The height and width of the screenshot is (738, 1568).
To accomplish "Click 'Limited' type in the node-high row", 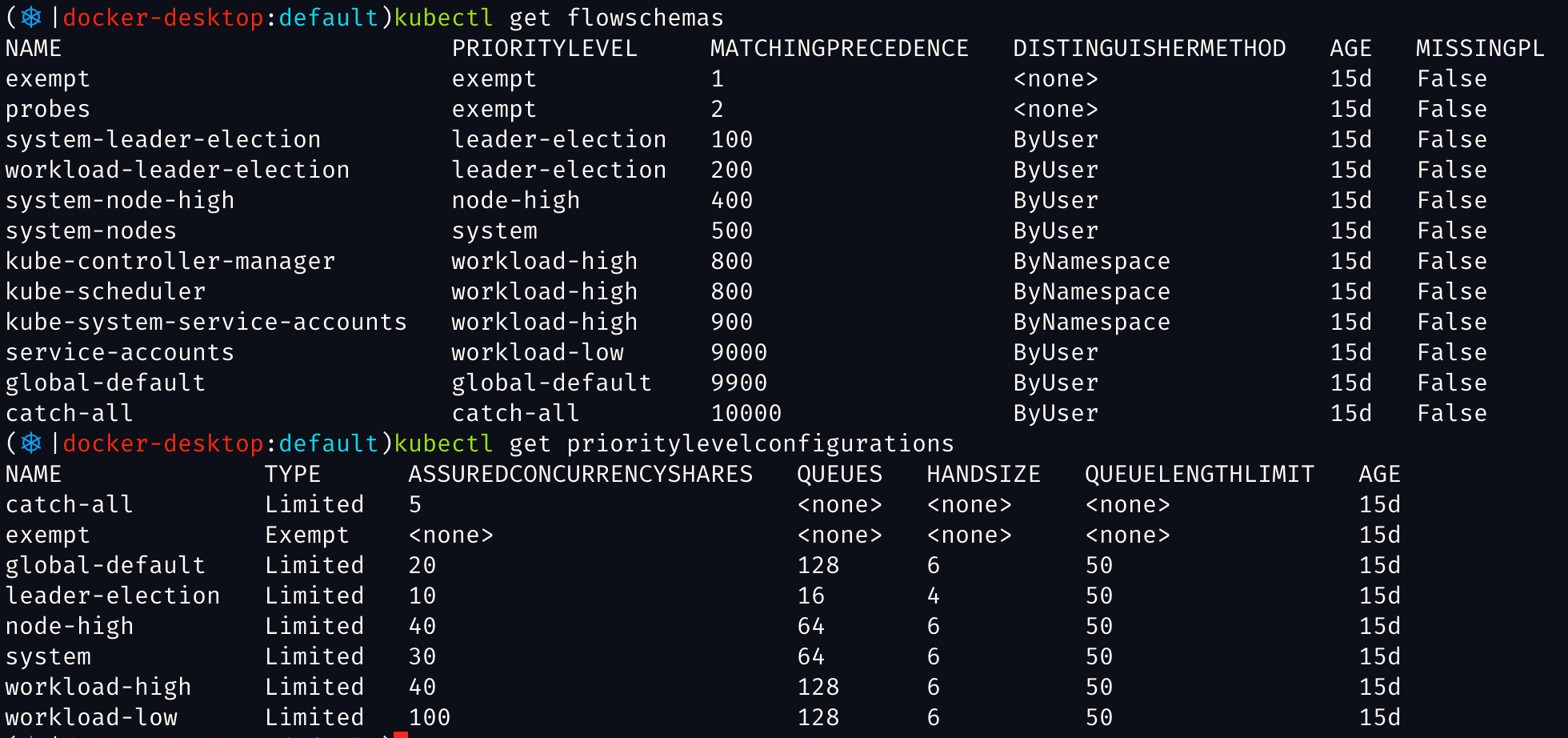I will click(314, 626).
